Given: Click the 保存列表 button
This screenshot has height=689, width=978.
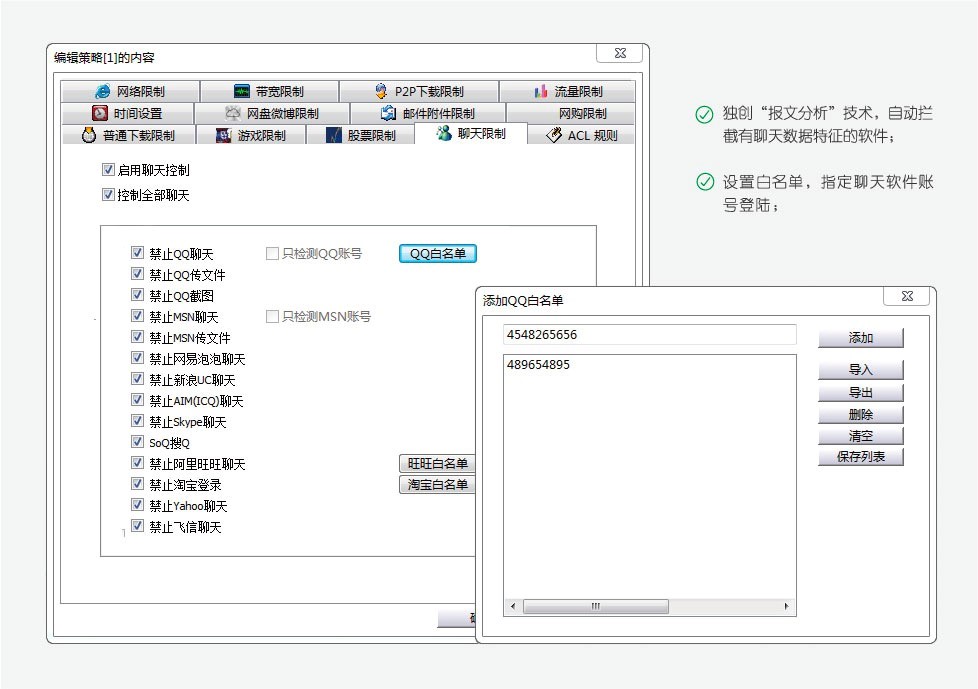Looking at the screenshot, I should click(x=860, y=457).
